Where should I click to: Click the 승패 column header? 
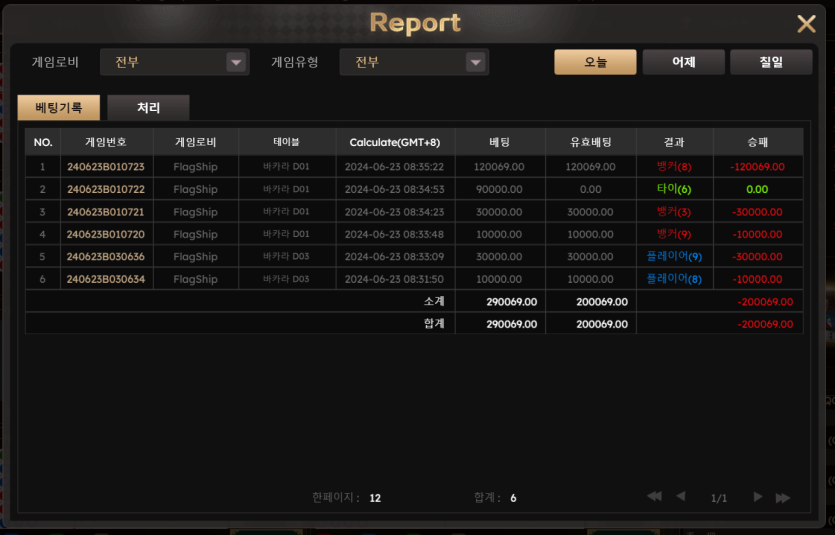click(758, 142)
